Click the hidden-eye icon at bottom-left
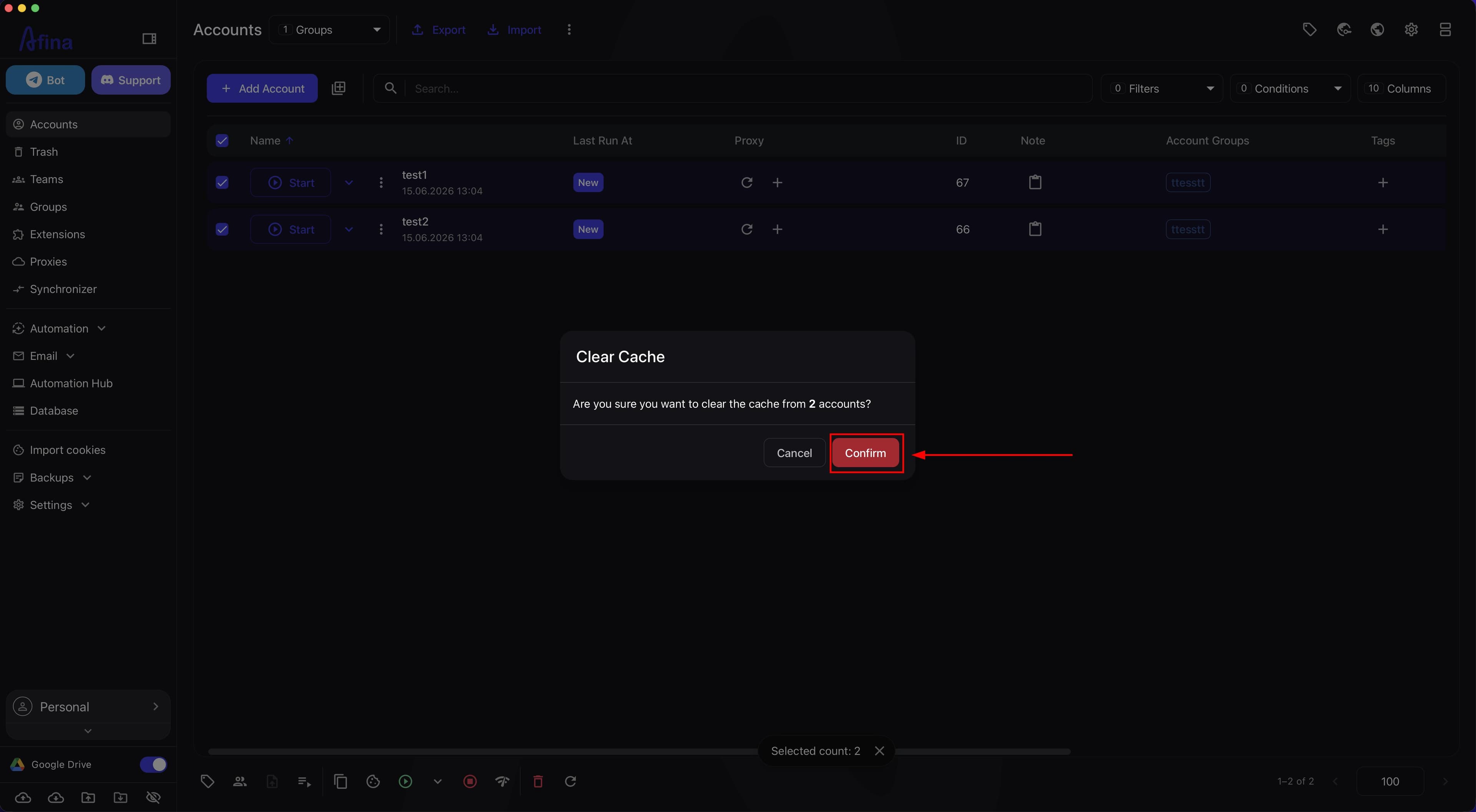The width and height of the screenshot is (1476, 812). (x=153, y=797)
